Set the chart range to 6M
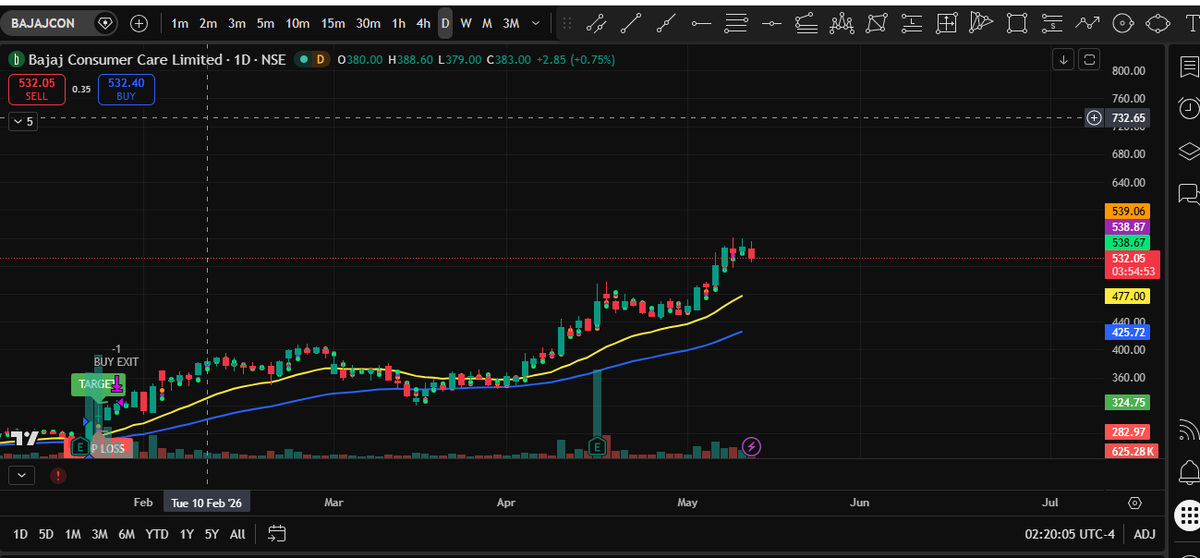The image size is (1200, 558). [x=126, y=534]
